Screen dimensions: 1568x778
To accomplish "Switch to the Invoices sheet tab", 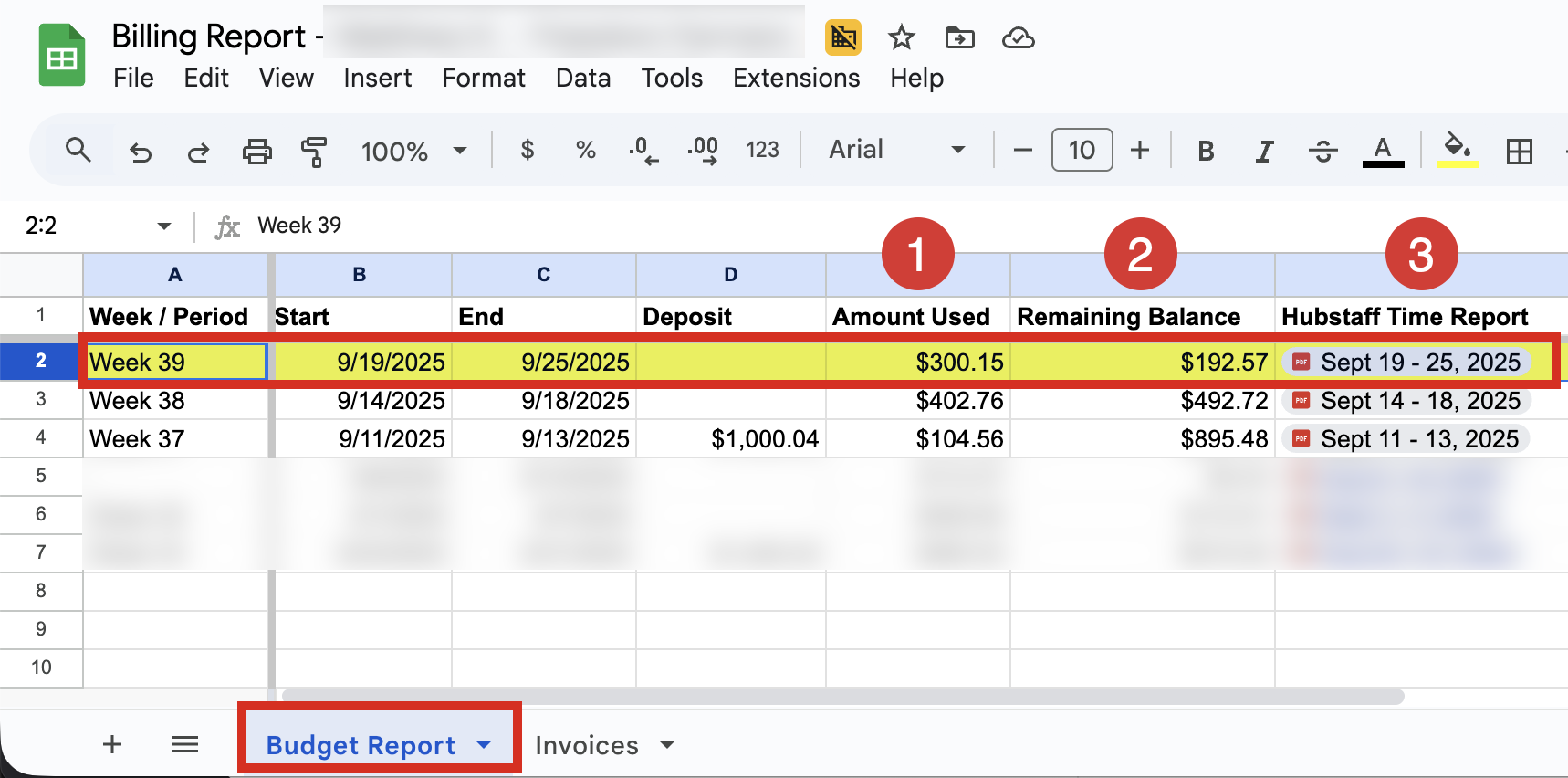I will pos(586,745).
